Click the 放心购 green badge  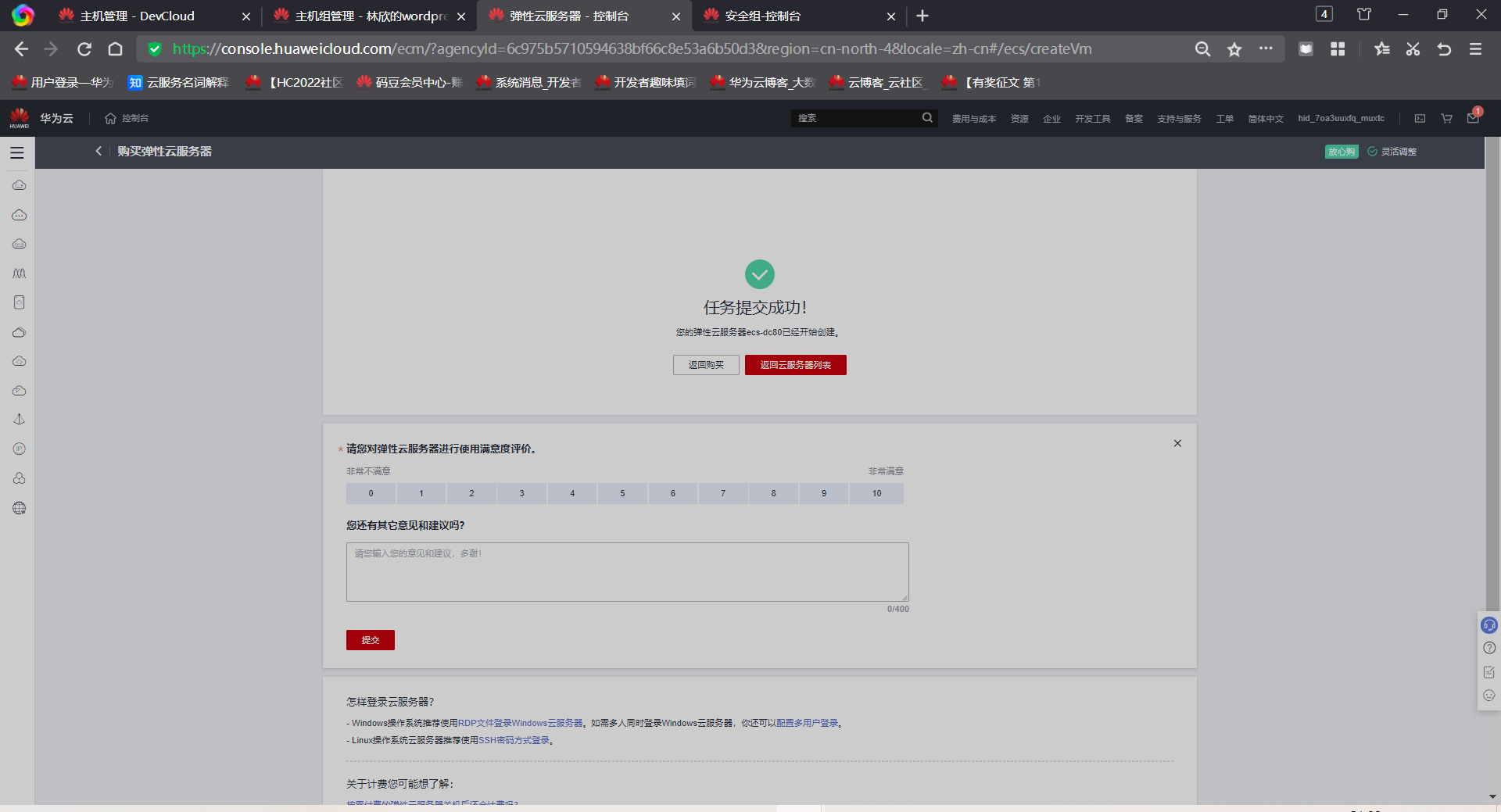[1342, 152]
